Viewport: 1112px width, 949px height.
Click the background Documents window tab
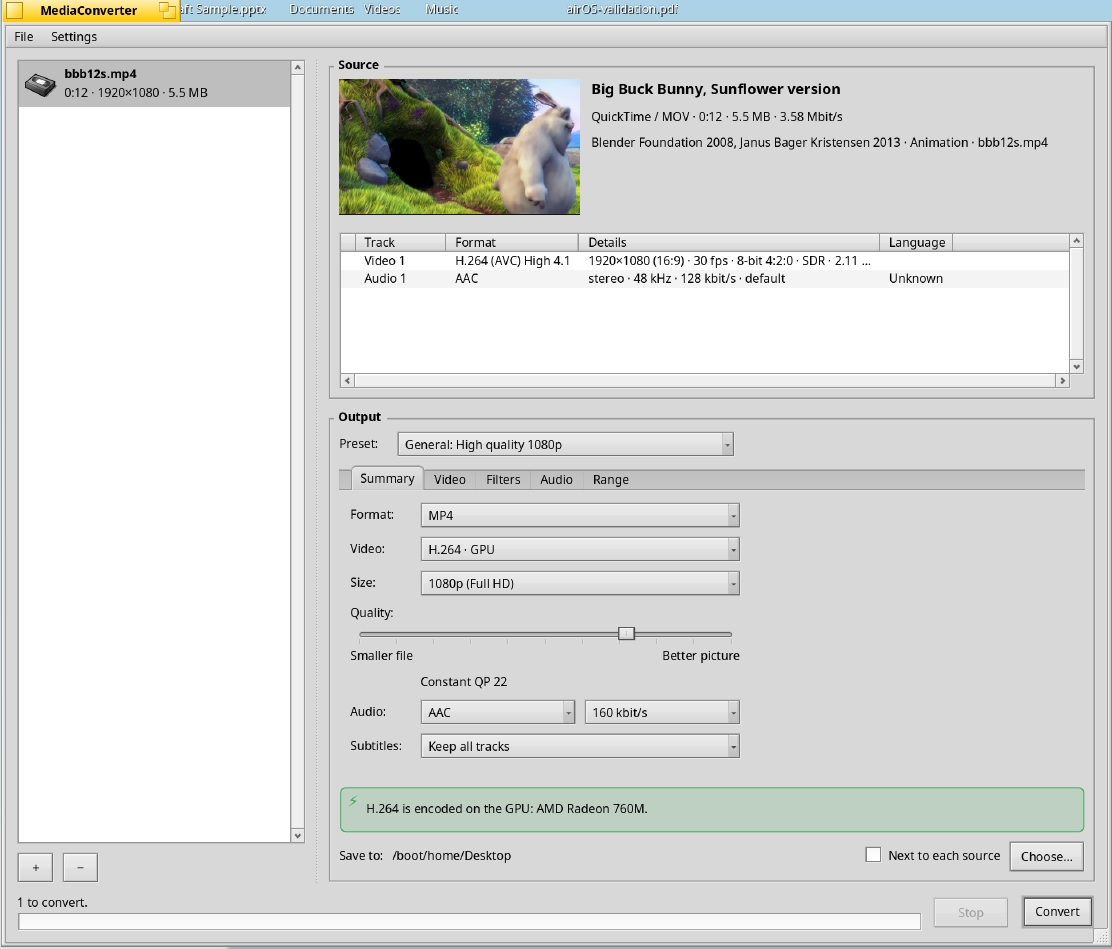pos(321,9)
